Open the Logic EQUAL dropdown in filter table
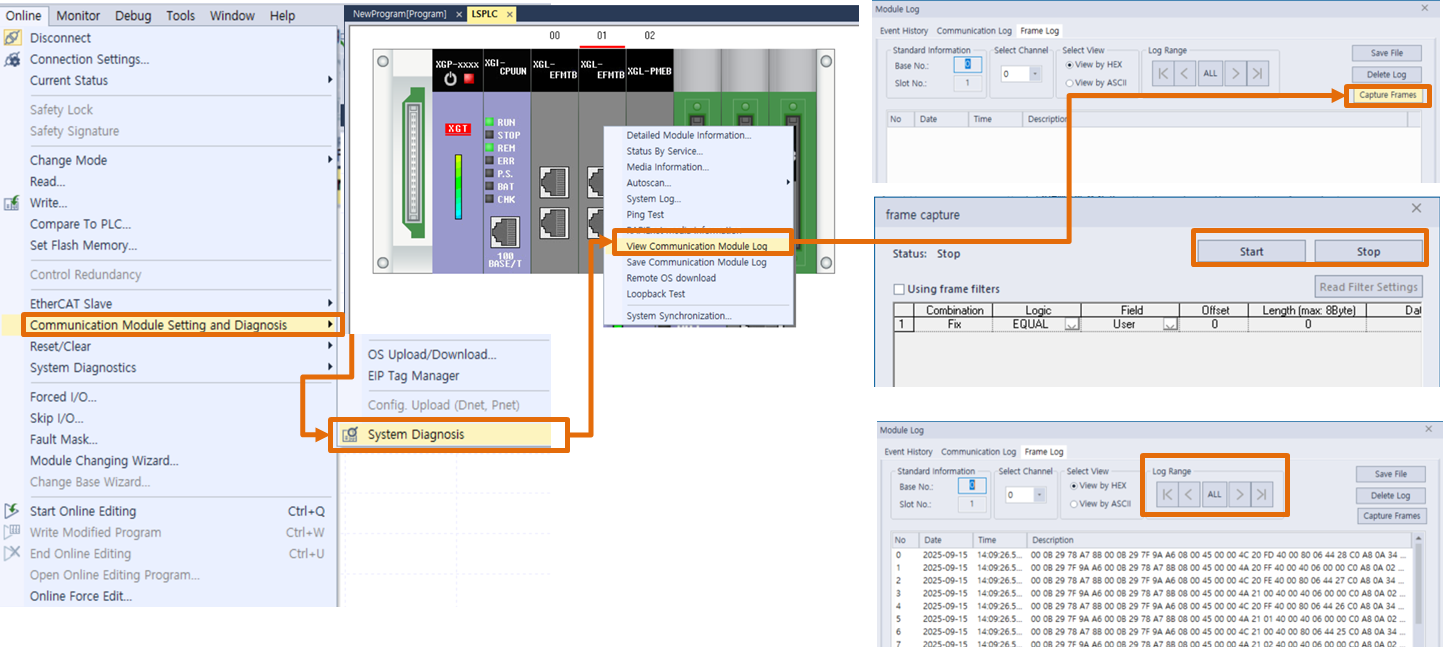Image resolution: width=1443 pixels, height=647 pixels. [x=1071, y=325]
